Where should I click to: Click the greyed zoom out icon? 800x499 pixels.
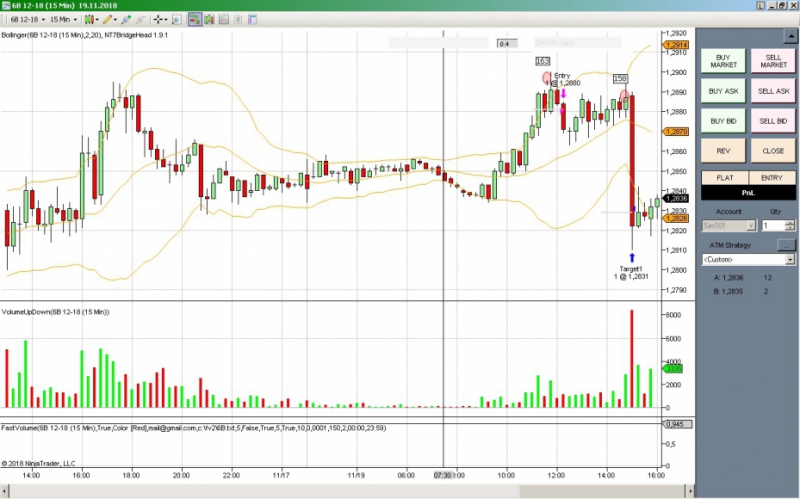pos(140,19)
